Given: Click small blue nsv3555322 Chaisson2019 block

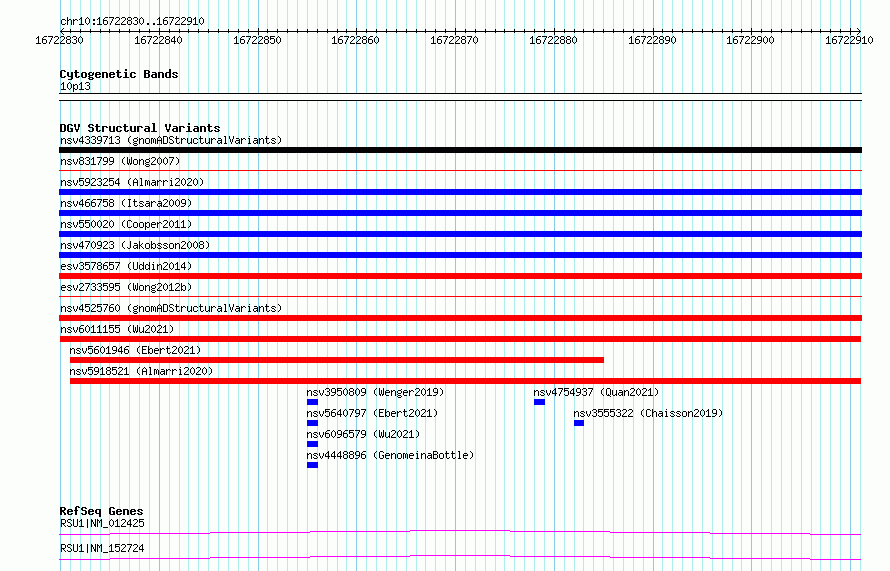Looking at the screenshot, I should click(579, 423).
